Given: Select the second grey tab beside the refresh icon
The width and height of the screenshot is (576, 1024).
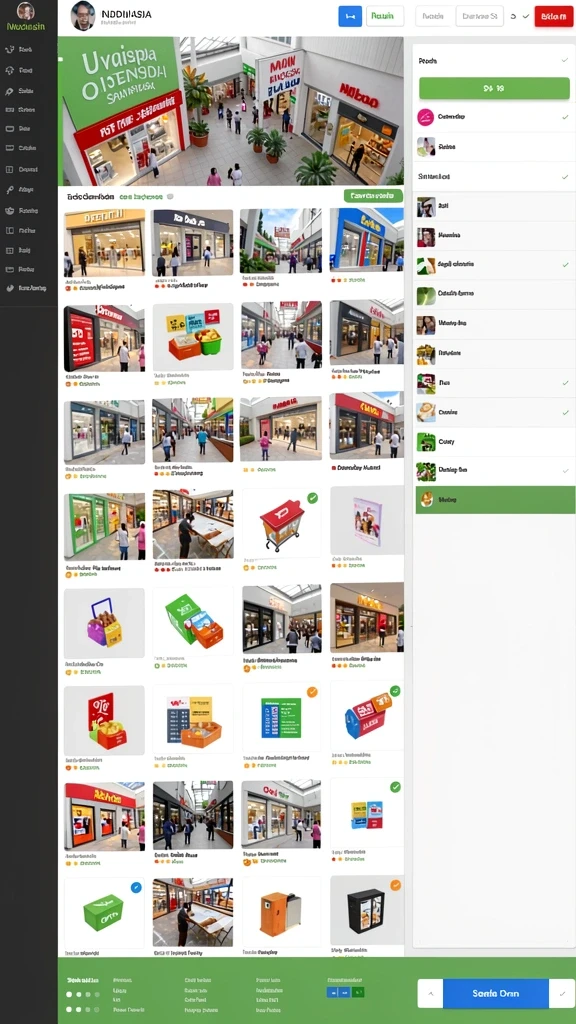Looking at the screenshot, I should 479,16.
